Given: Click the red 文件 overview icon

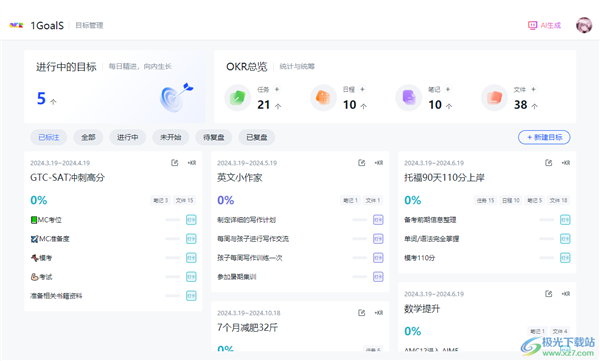Looking at the screenshot, I should coord(494,98).
